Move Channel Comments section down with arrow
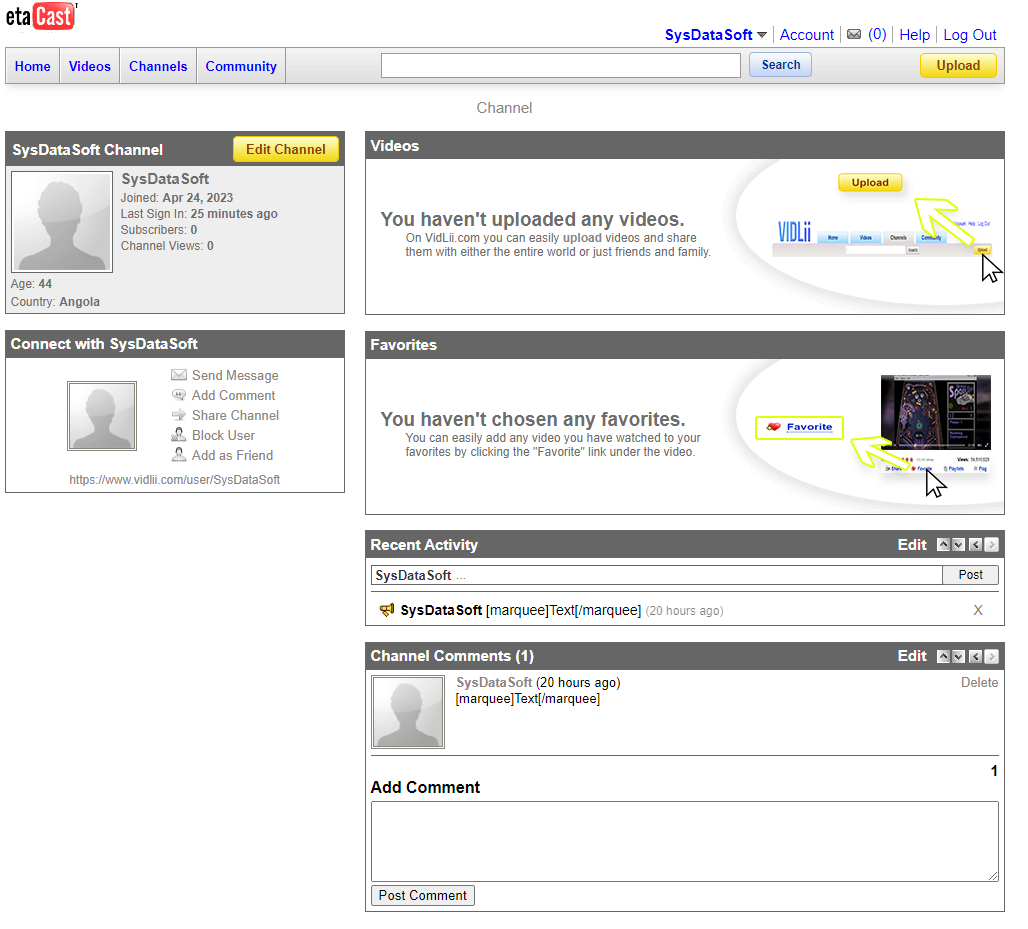Viewport: 1028px width, 929px height. coord(959,657)
